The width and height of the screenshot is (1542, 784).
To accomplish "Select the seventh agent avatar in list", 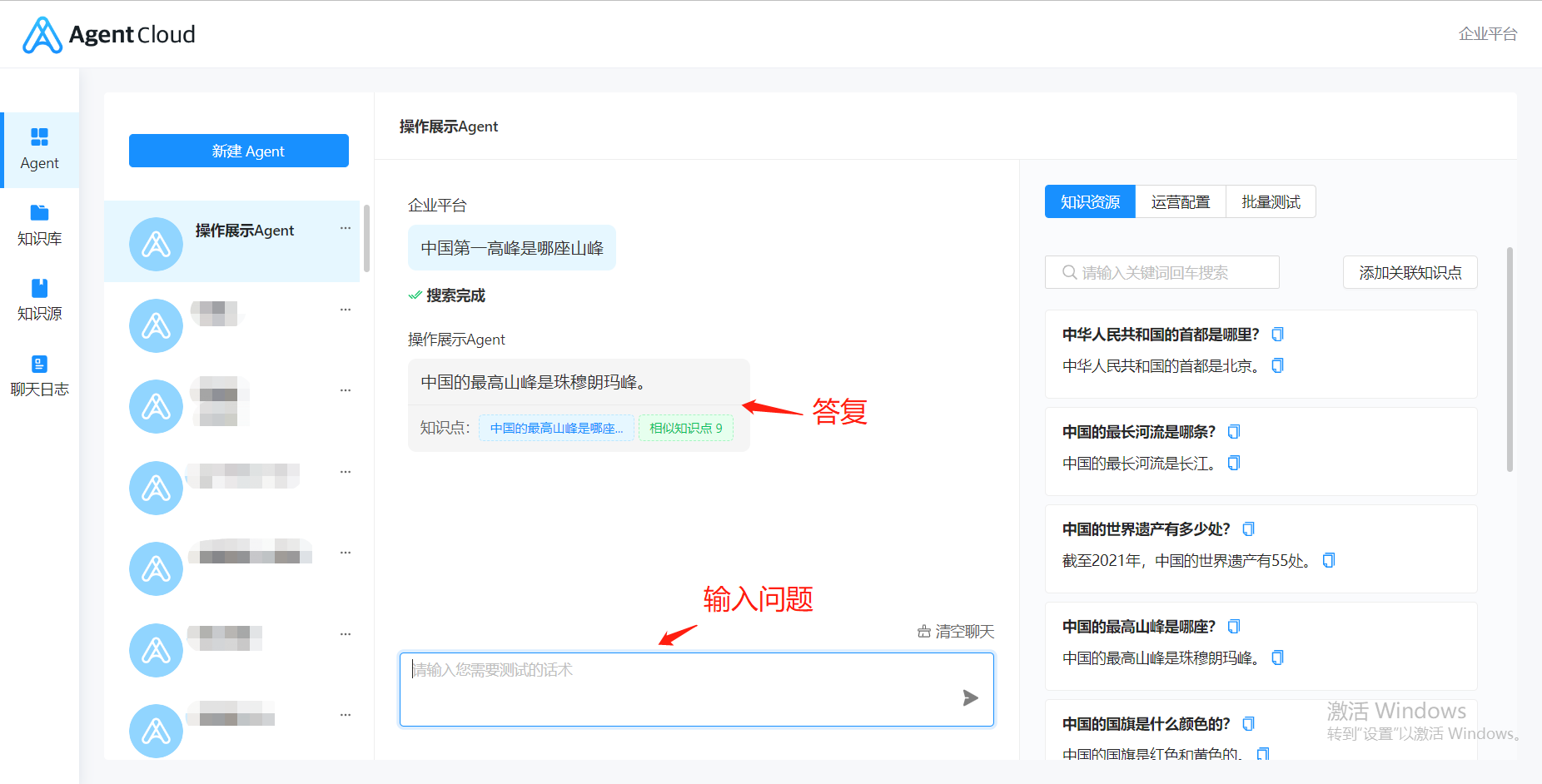I will tap(156, 731).
